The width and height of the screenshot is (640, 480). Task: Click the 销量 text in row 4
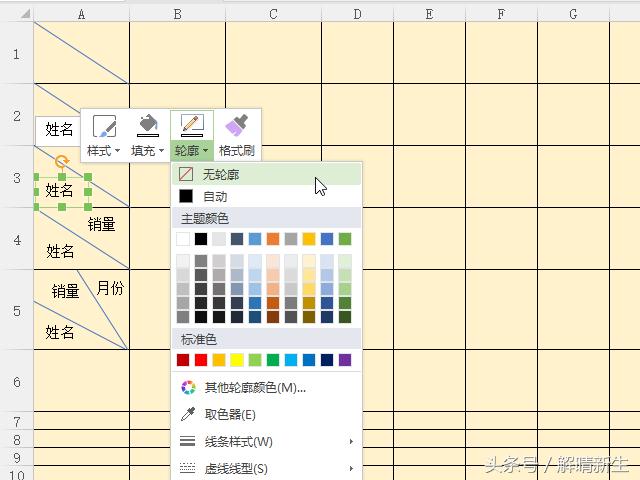coord(102,224)
